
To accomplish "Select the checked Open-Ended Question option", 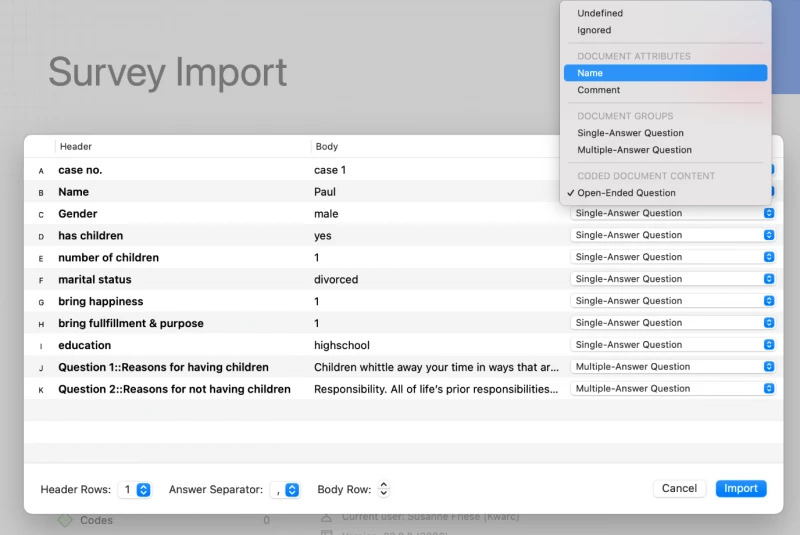I will click(626, 193).
